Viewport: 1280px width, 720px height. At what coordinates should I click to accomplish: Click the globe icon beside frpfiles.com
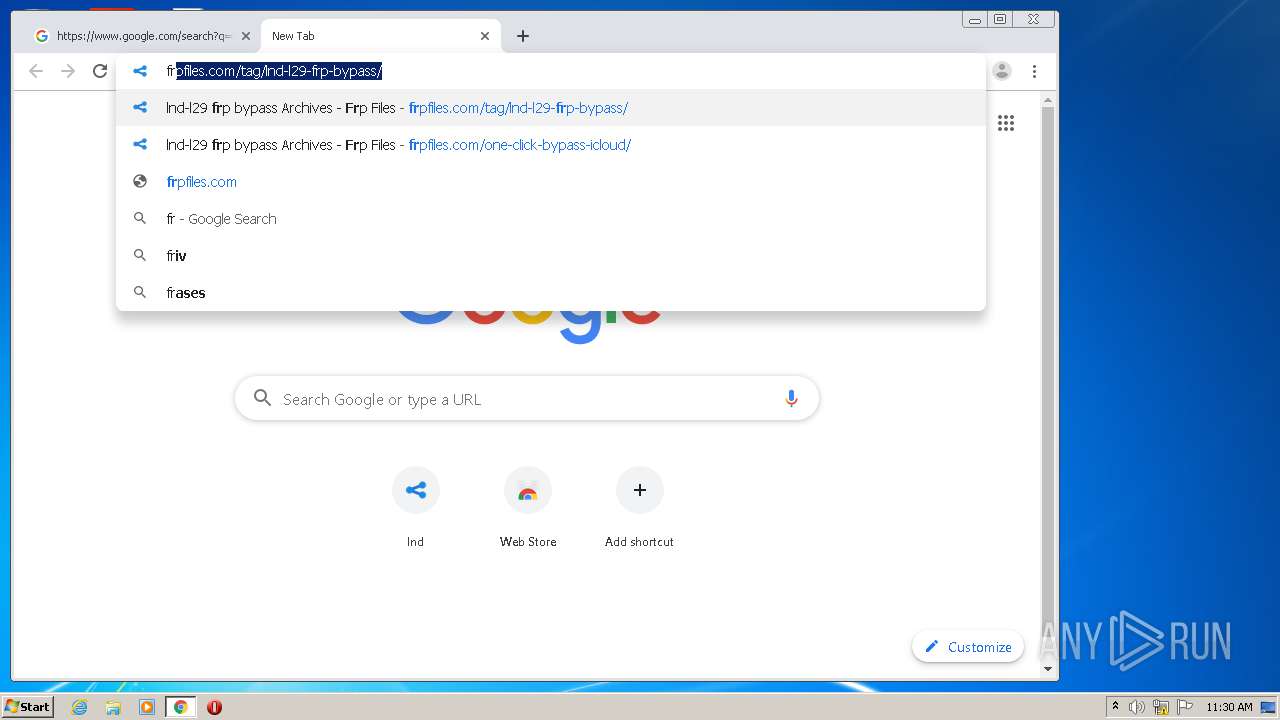[x=140, y=182]
